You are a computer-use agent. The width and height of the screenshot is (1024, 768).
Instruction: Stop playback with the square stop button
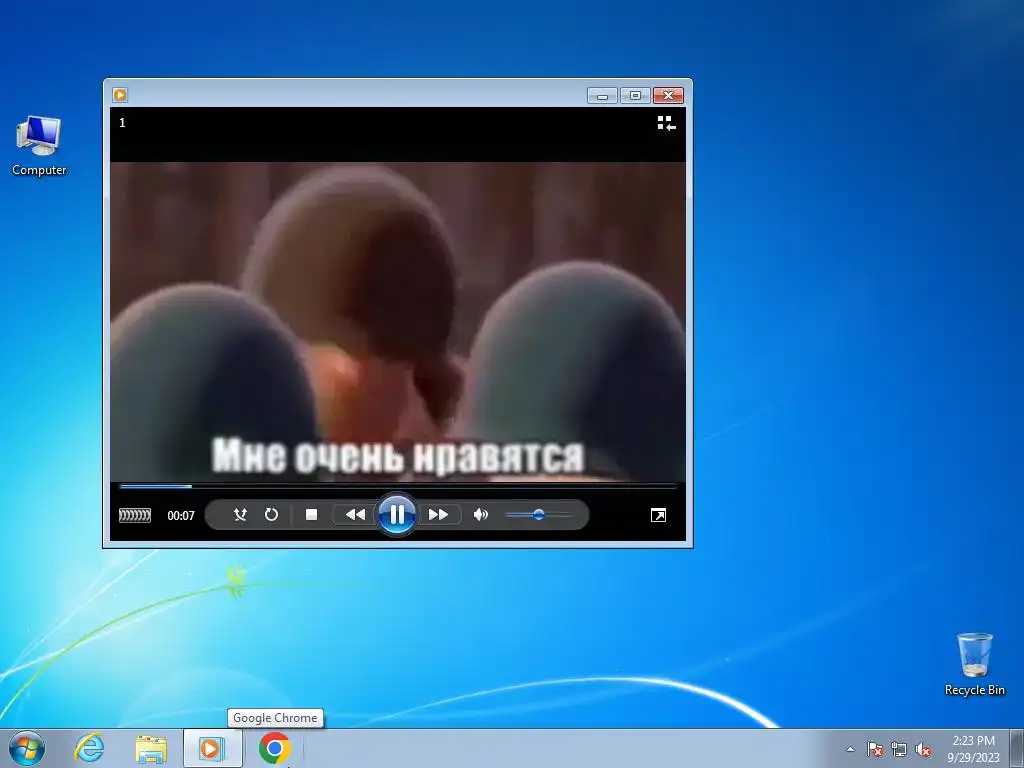312,515
